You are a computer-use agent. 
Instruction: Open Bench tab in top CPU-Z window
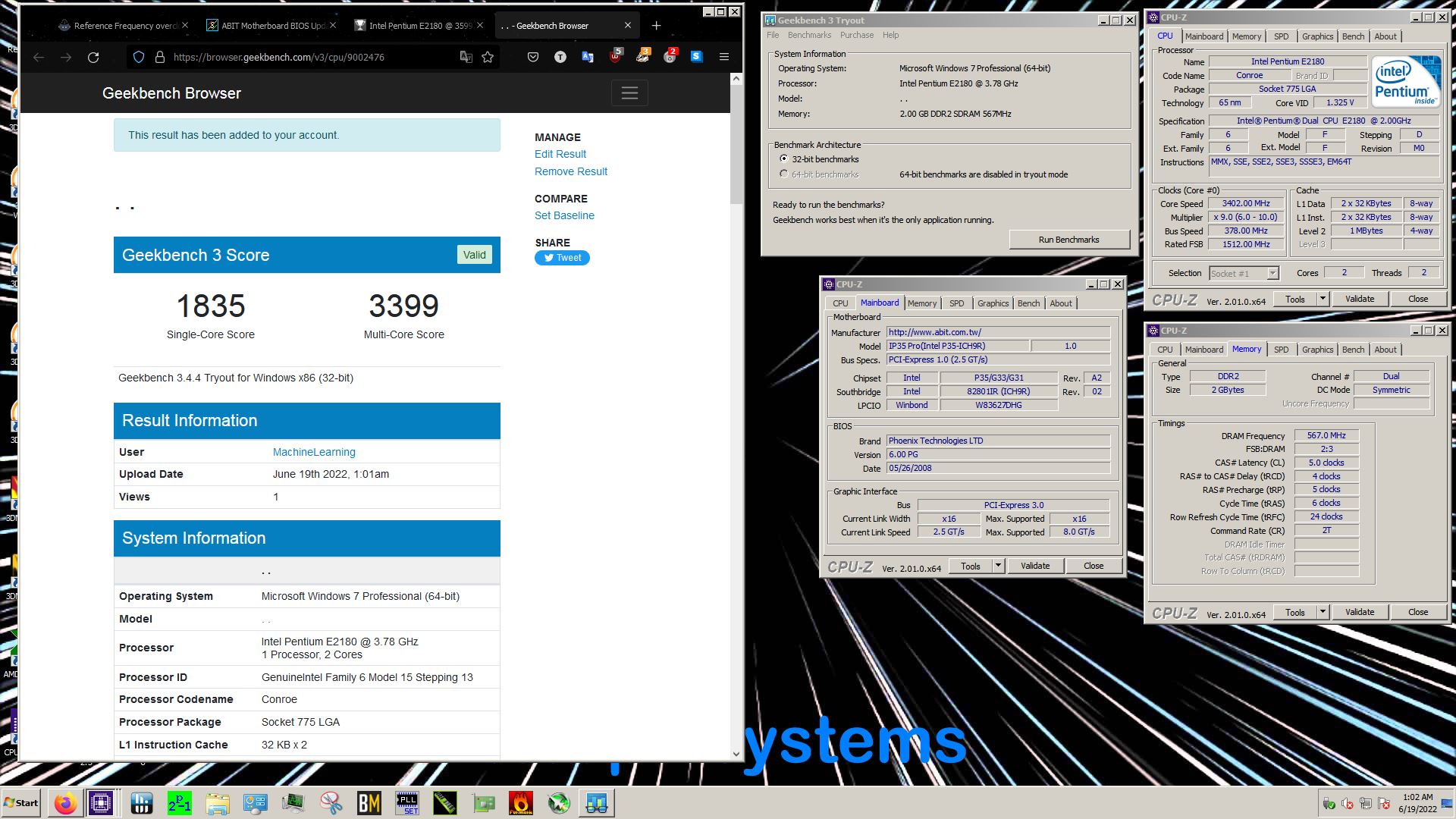coord(1353,36)
